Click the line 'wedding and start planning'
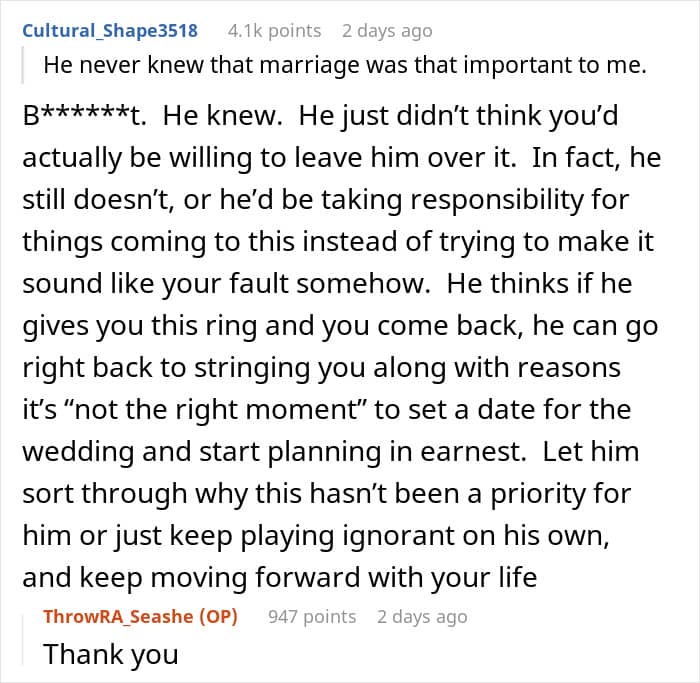 point(331,451)
